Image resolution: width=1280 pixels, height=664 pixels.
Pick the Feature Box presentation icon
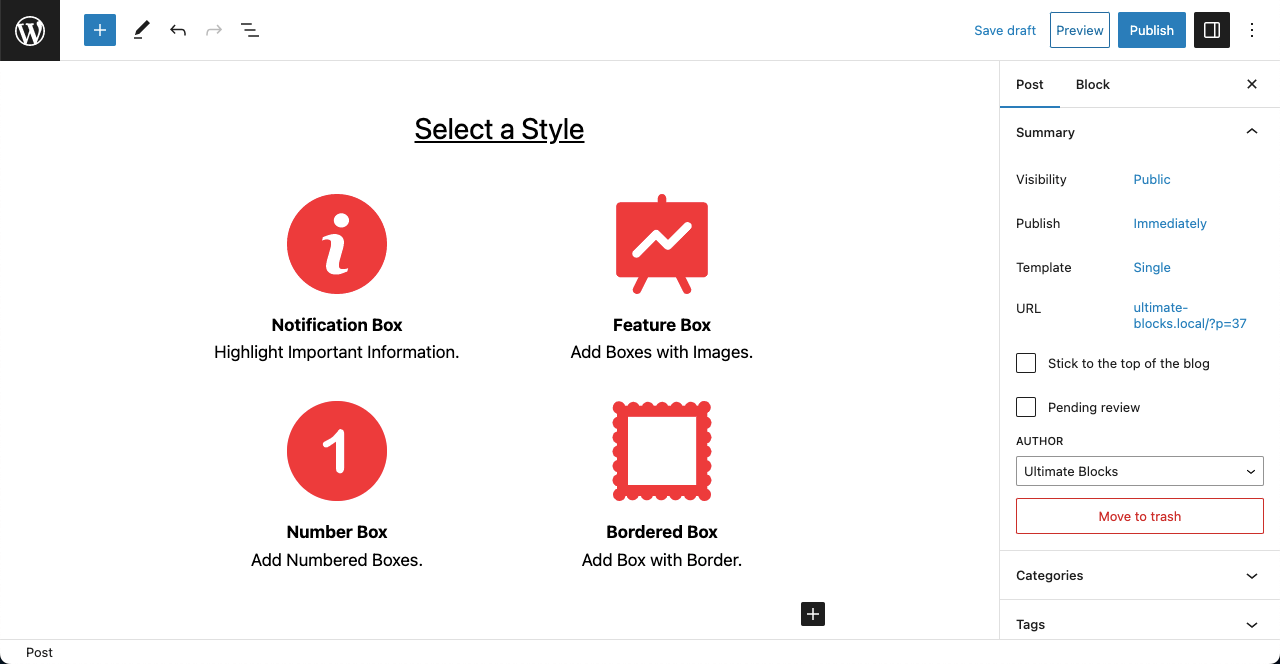662,244
